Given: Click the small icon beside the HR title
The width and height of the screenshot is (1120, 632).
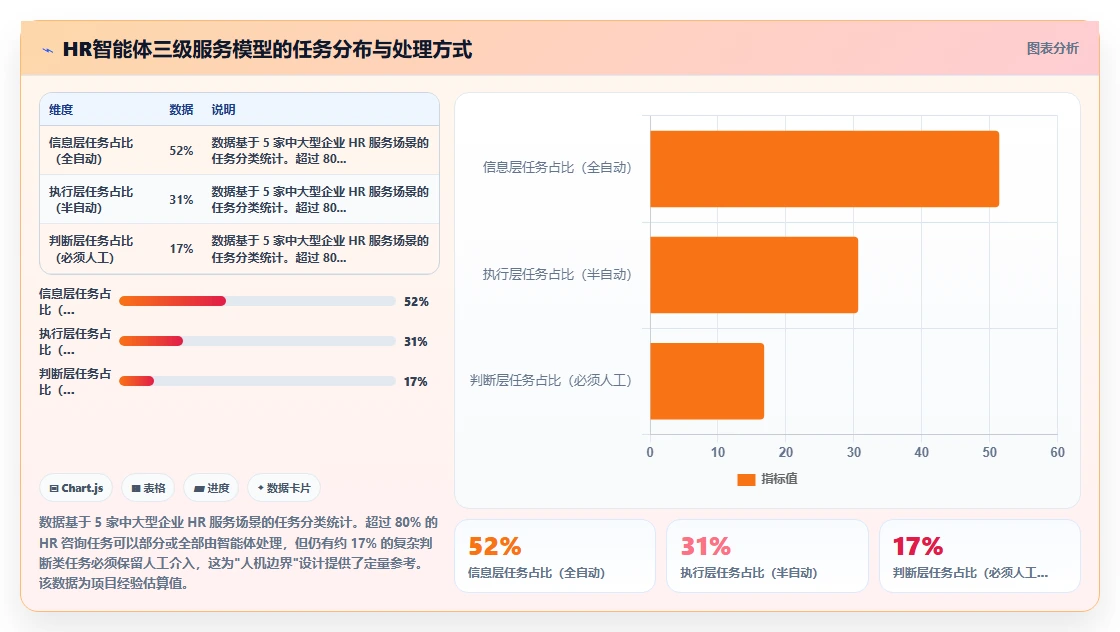Looking at the screenshot, I should point(48,50).
